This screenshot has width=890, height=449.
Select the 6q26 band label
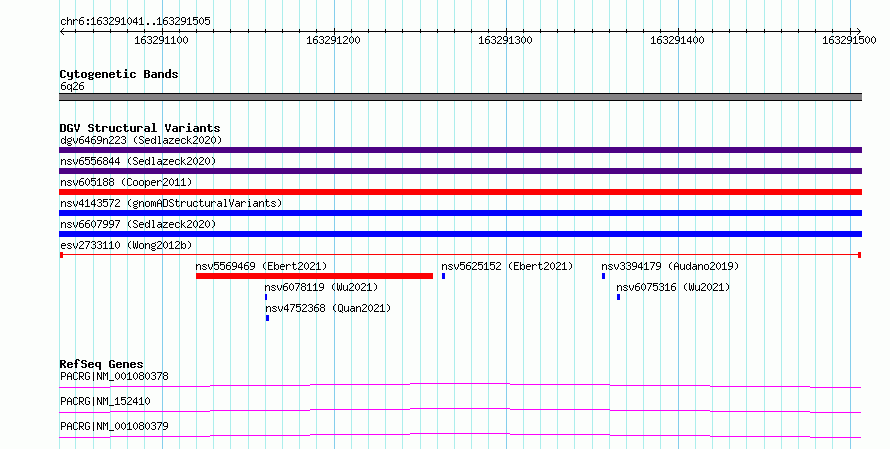point(72,86)
